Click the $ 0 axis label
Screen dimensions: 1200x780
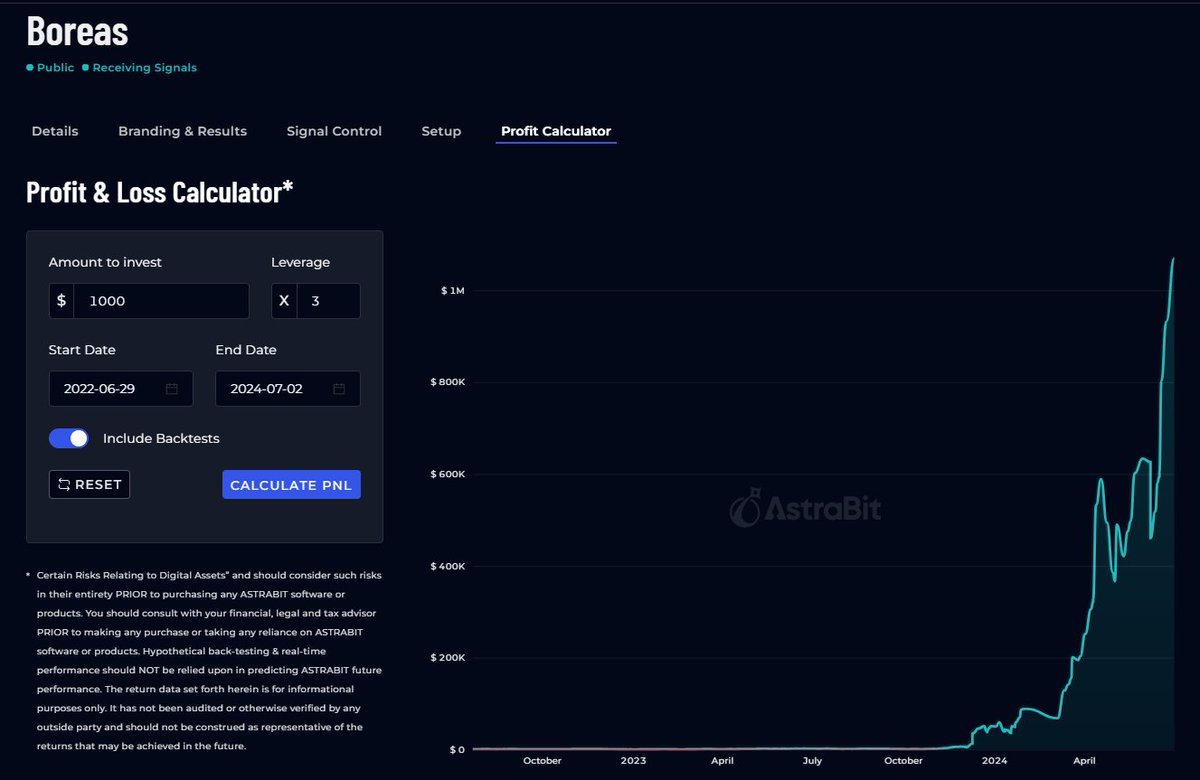tap(456, 750)
